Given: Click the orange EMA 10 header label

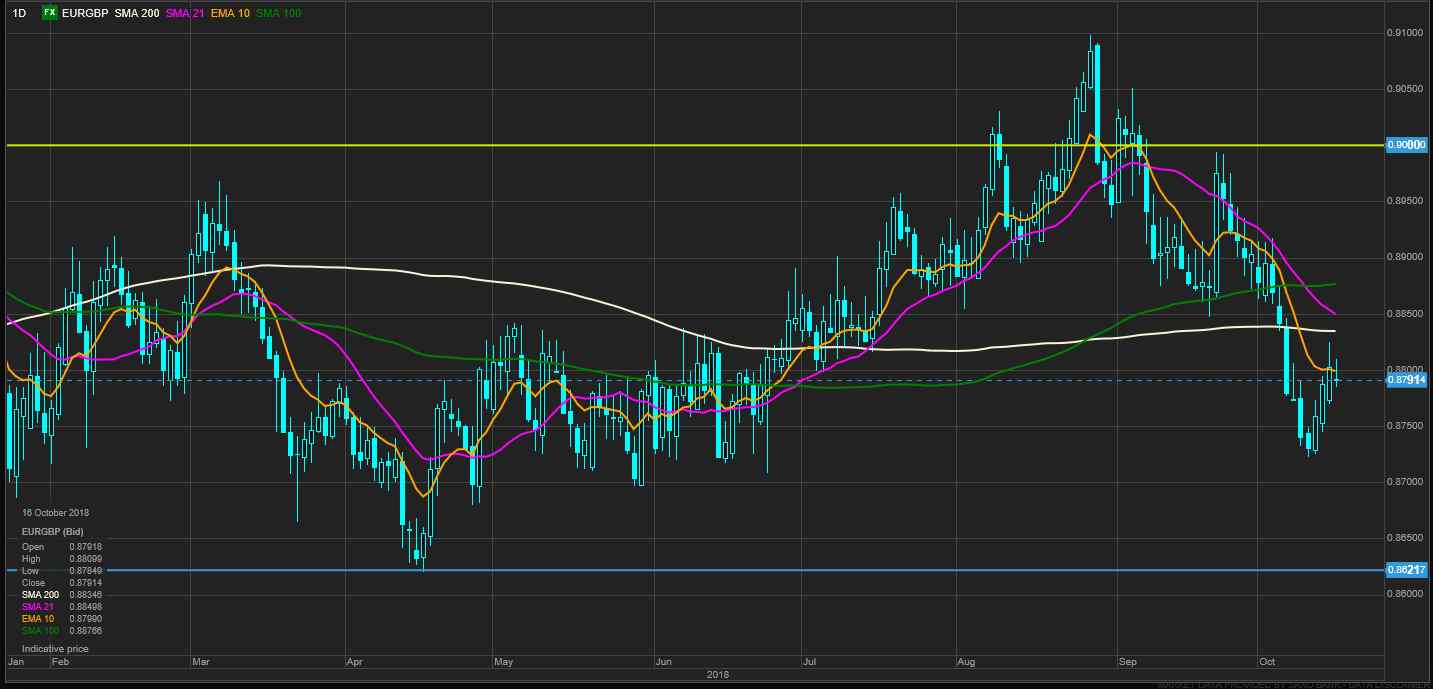Looking at the screenshot, I should [x=231, y=13].
